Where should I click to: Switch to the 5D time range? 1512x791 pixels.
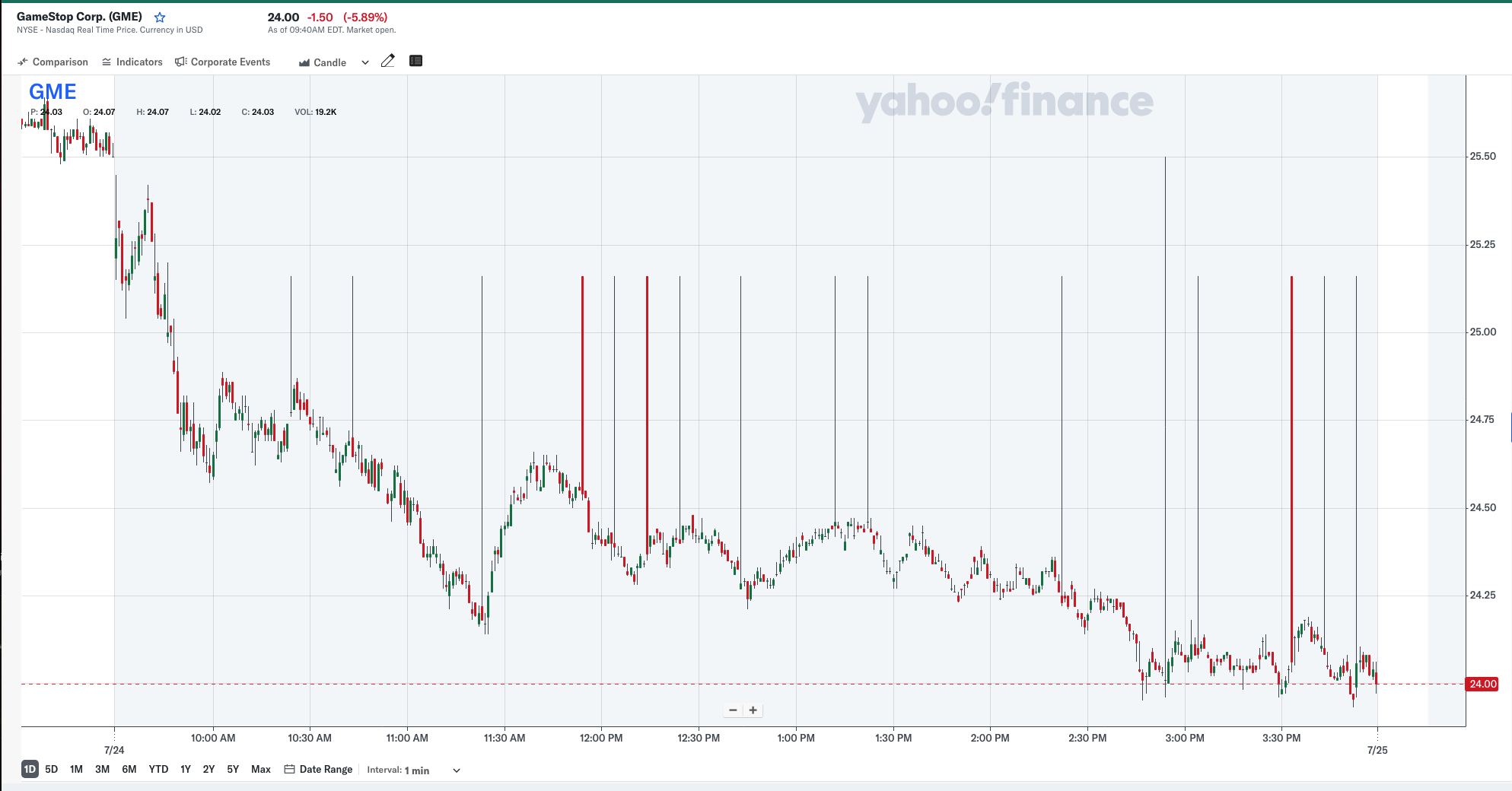tap(52, 770)
